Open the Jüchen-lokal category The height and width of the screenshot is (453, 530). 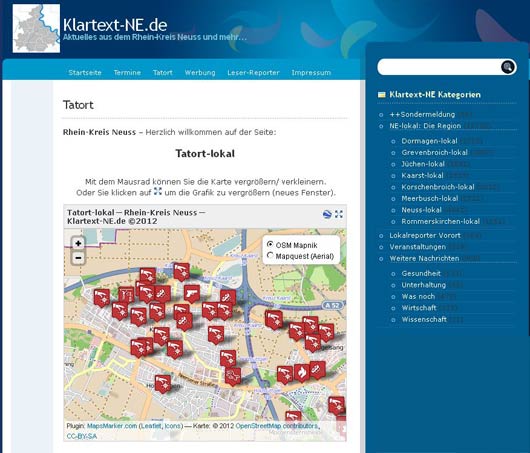(x=423, y=164)
